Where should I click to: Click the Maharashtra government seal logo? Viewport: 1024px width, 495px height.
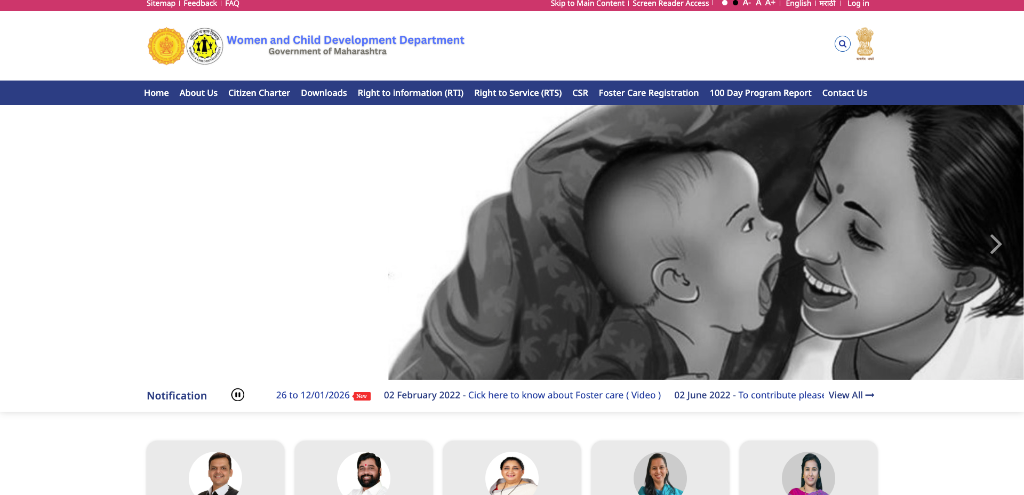pyautogui.click(x=166, y=46)
